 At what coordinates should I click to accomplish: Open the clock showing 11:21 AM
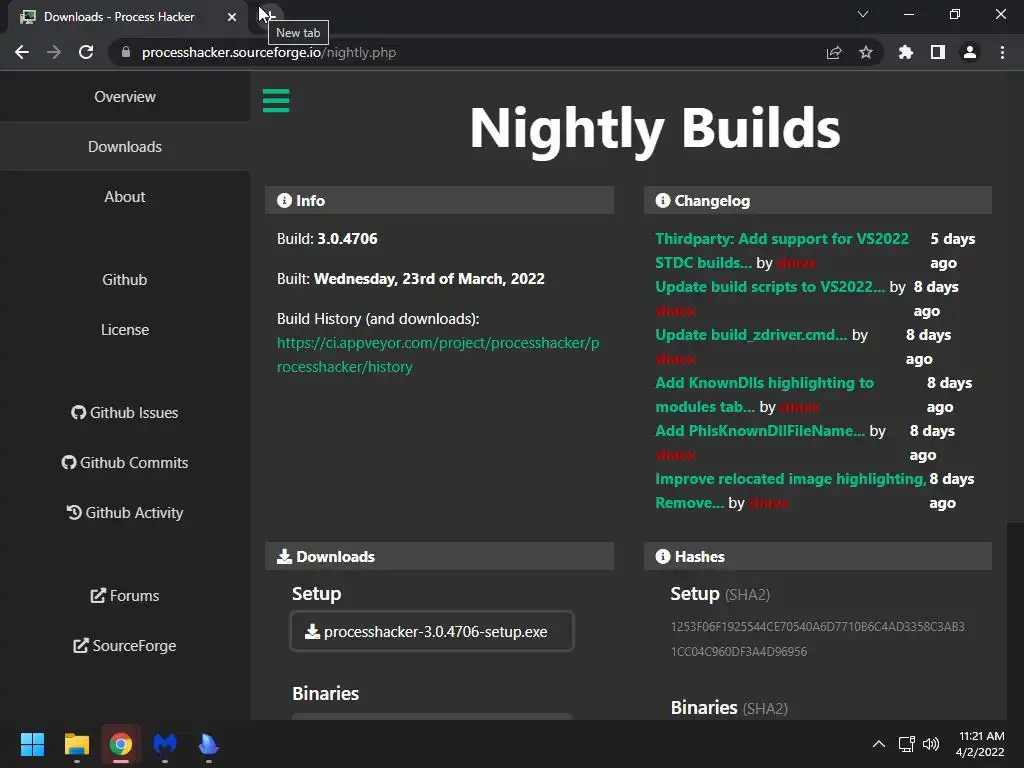pyautogui.click(x=980, y=744)
